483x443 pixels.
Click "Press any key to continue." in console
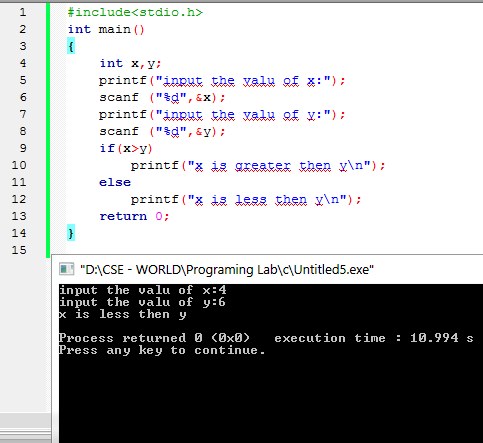(x=162, y=350)
